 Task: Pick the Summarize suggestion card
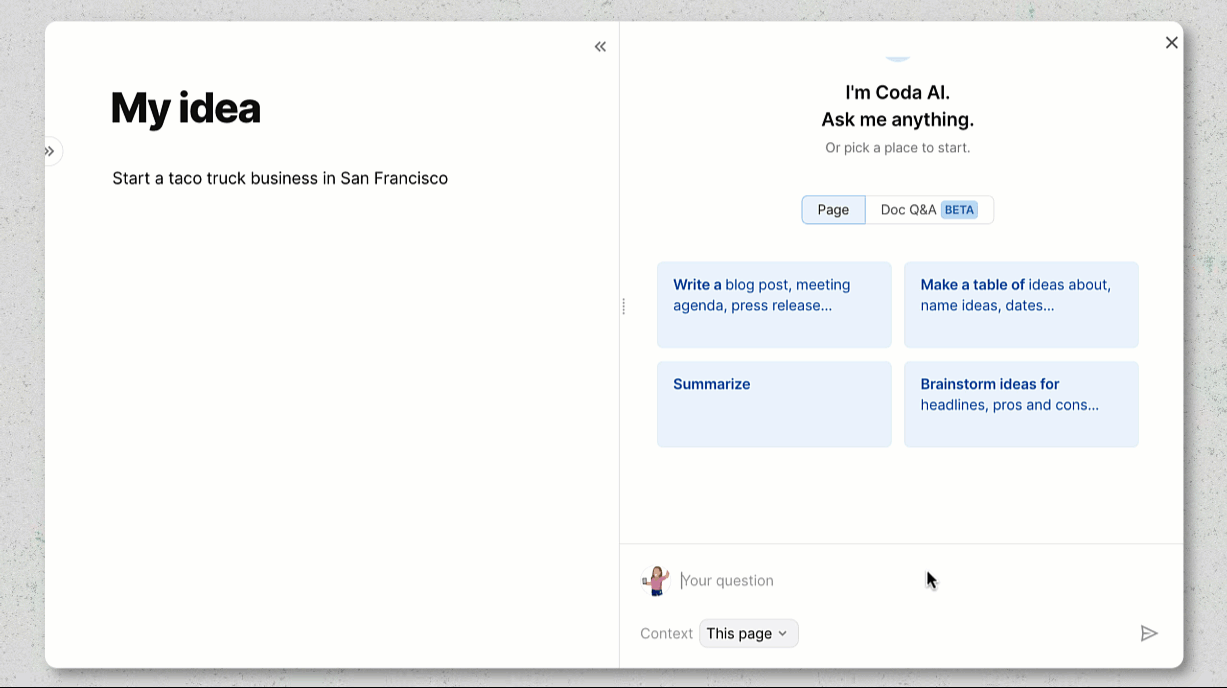pyautogui.click(x=774, y=403)
